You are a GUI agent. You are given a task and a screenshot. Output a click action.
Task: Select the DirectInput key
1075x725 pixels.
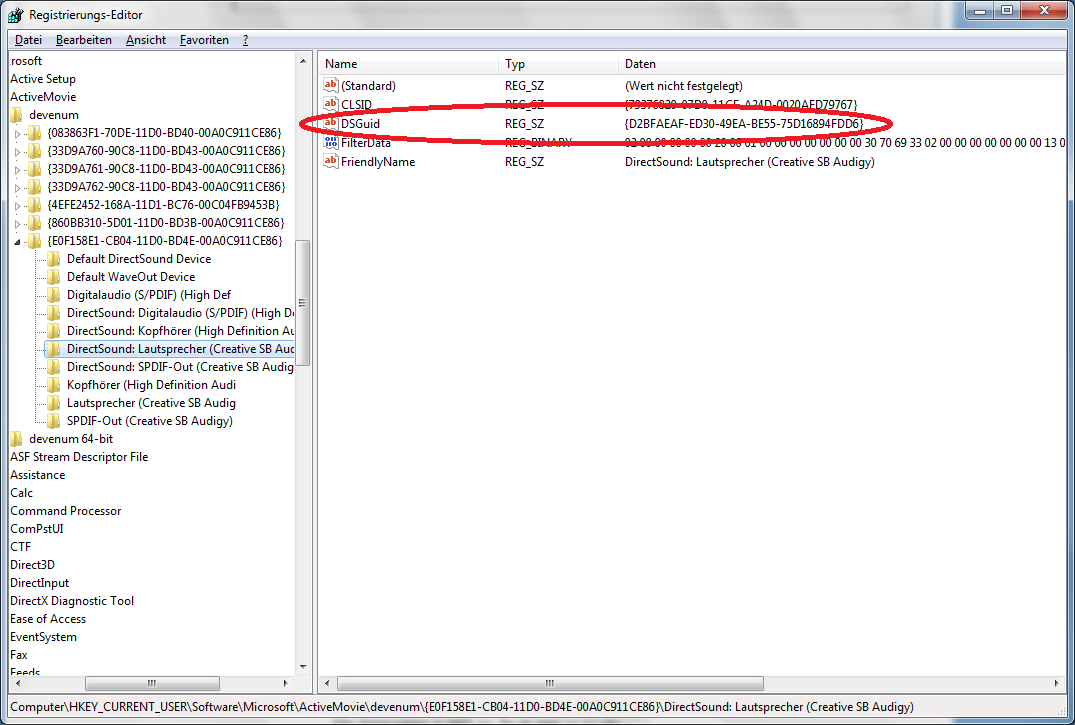click(39, 583)
